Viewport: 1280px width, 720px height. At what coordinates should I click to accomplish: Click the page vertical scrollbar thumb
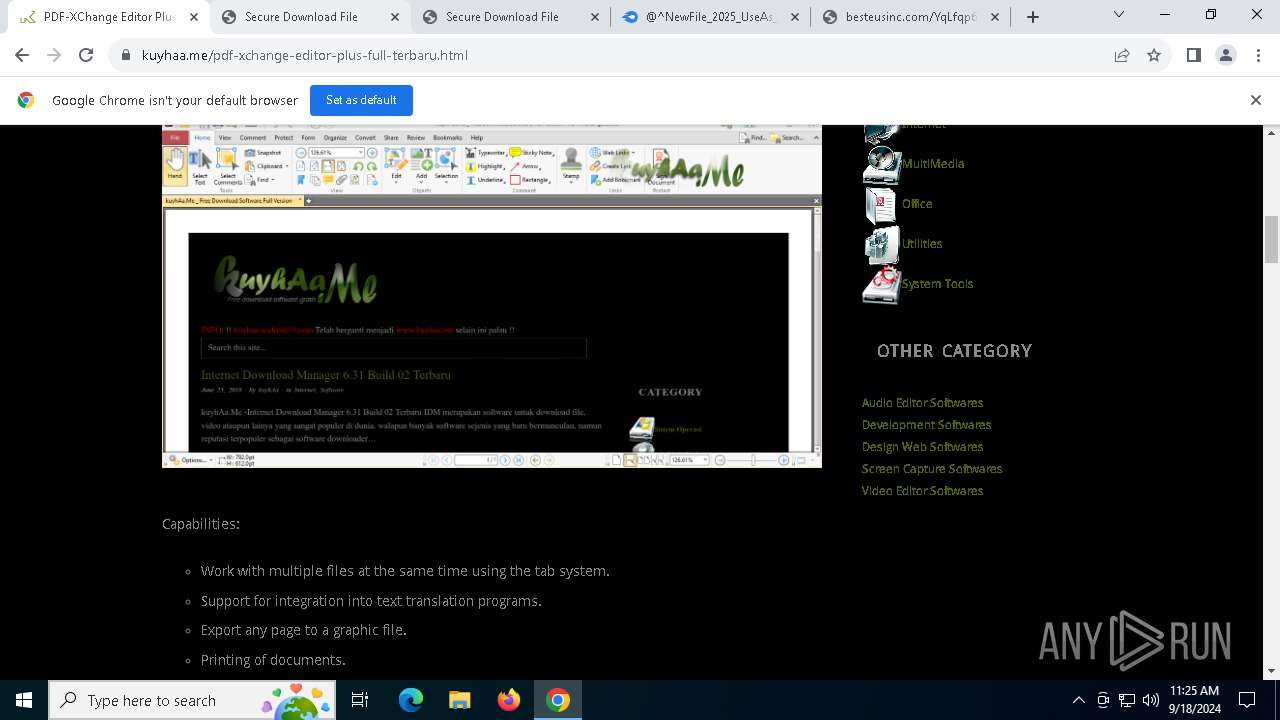point(1272,239)
